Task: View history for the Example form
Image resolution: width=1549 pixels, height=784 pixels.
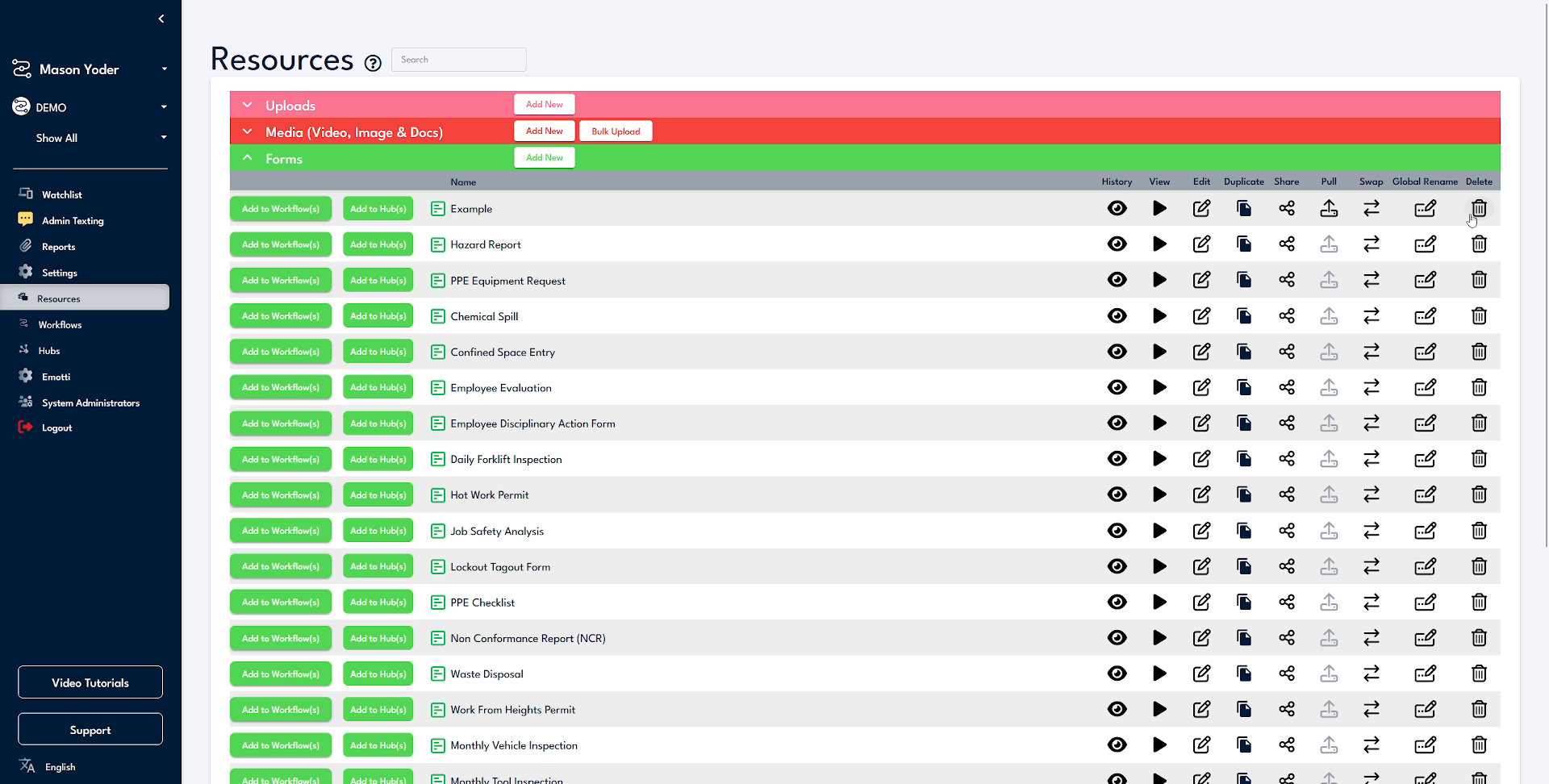Action: pyautogui.click(x=1117, y=208)
